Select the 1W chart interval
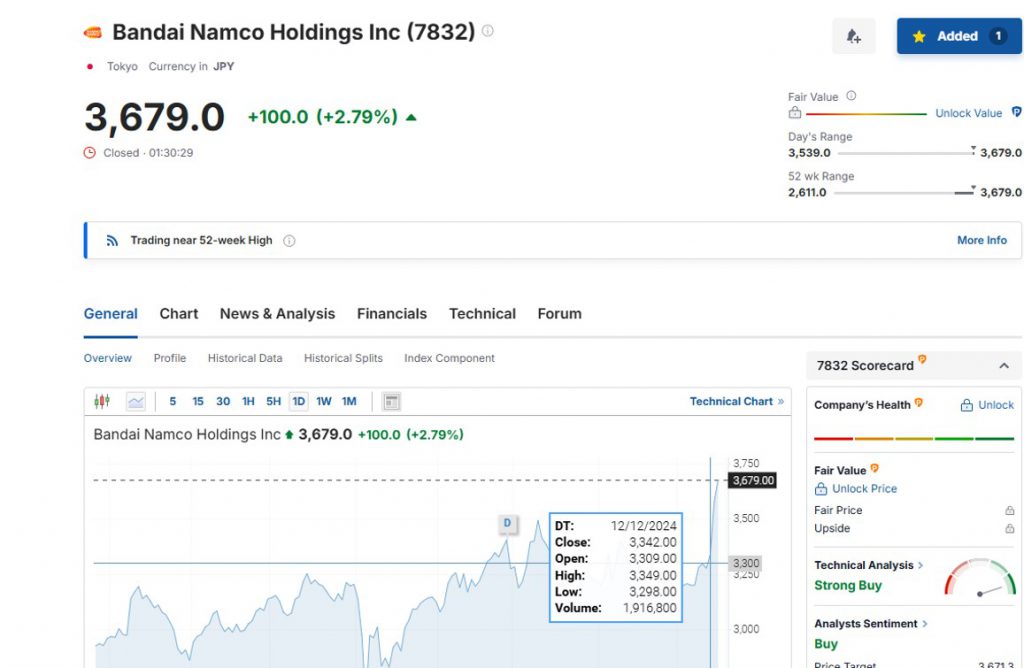The image size is (1024, 668). 324,402
